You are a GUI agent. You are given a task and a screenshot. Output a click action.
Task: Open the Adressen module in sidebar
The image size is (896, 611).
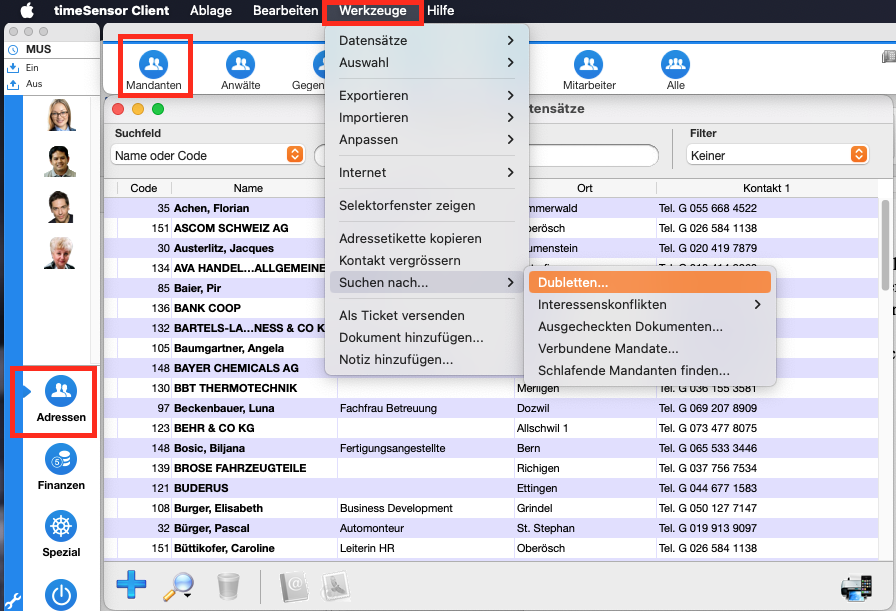tap(61, 400)
